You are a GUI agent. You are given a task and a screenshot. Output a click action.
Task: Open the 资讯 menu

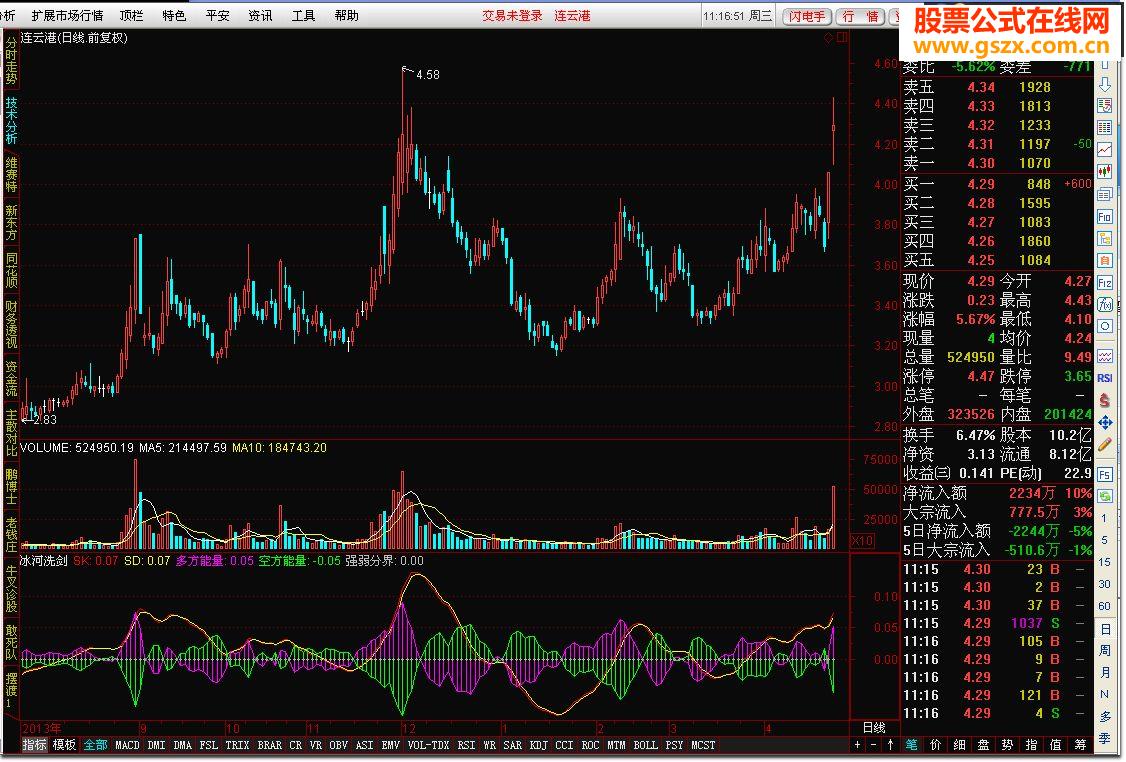pos(261,15)
